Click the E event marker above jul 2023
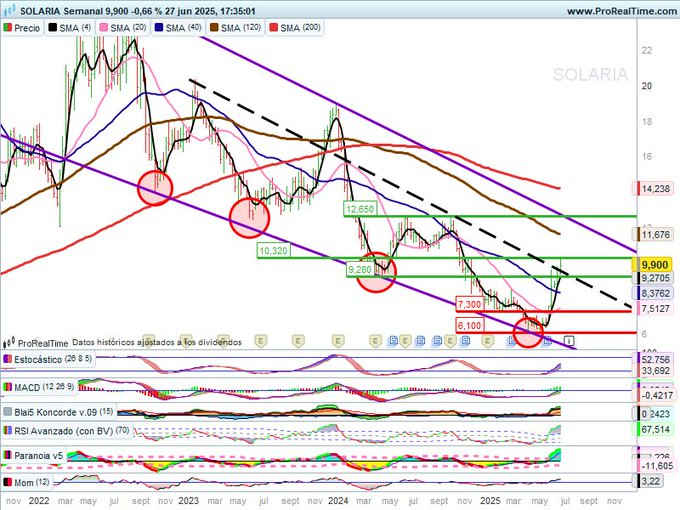680x510 pixels. [260, 341]
